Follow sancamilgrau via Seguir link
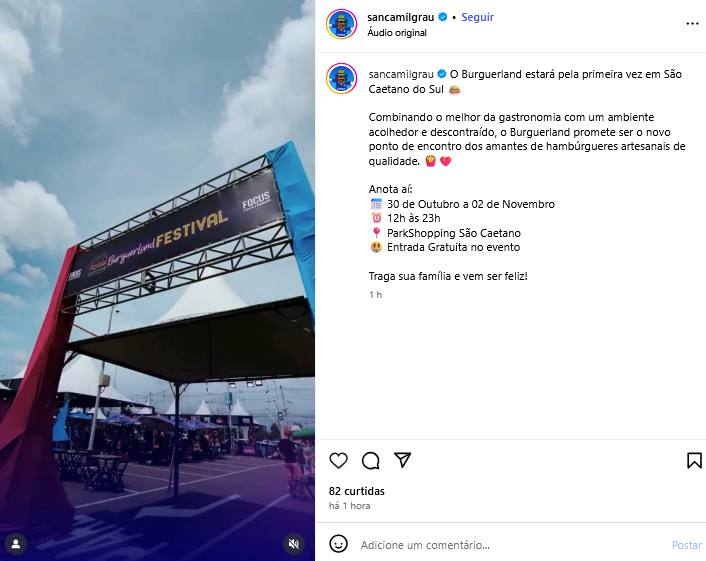The width and height of the screenshot is (706, 561). point(477,17)
